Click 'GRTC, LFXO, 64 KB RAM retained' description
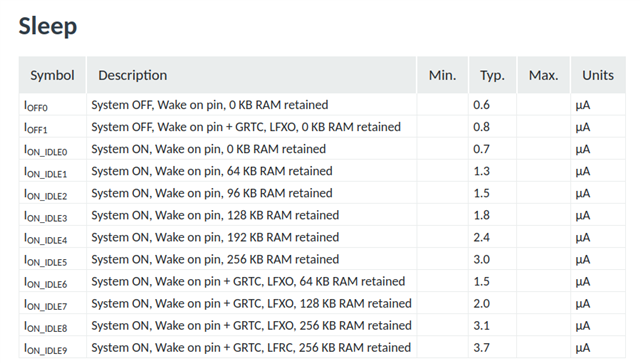 (248, 281)
